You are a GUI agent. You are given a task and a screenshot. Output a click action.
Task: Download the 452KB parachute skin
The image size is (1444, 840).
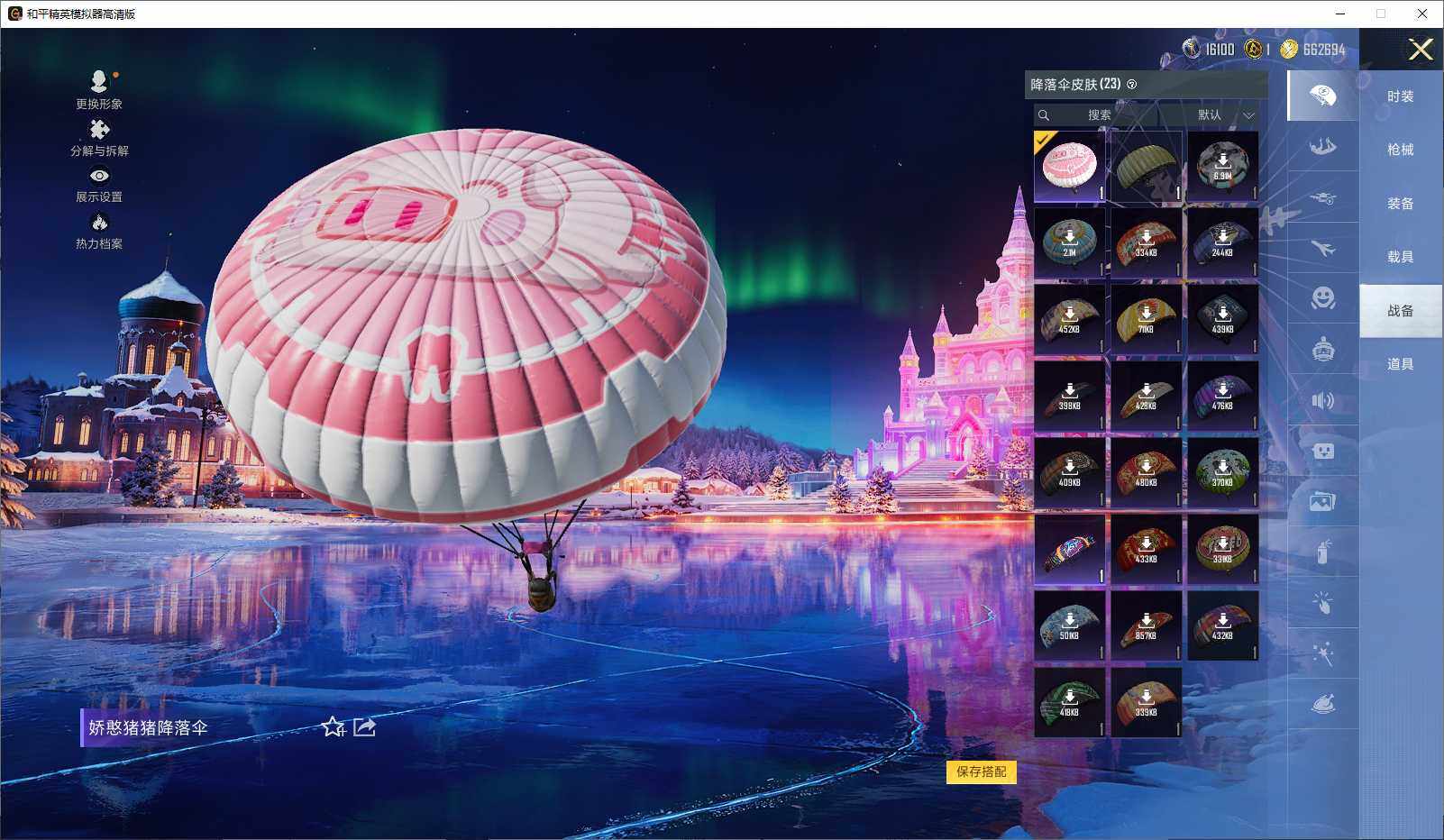tap(1070, 320)
